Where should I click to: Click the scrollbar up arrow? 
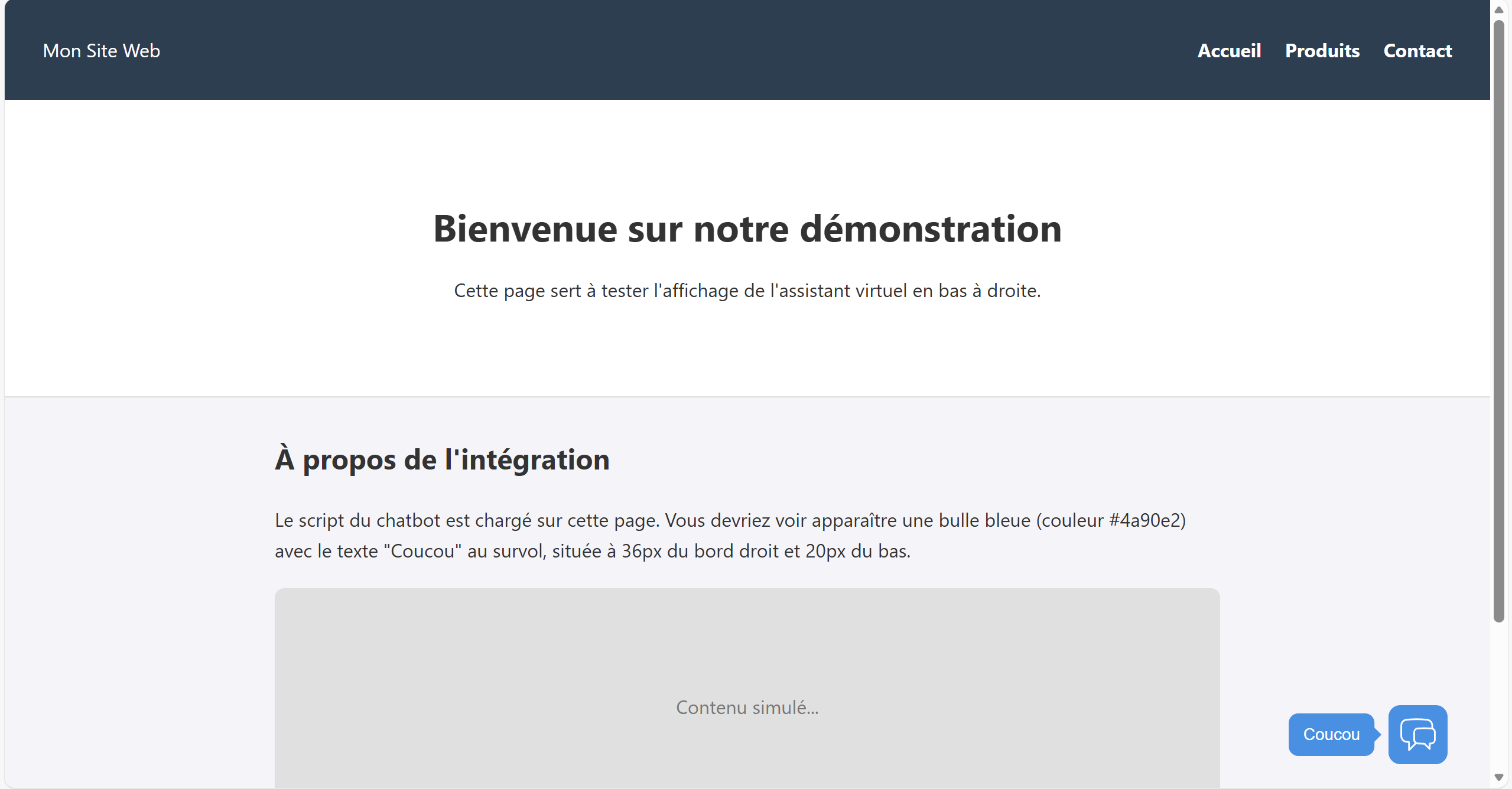point(1500,9)
